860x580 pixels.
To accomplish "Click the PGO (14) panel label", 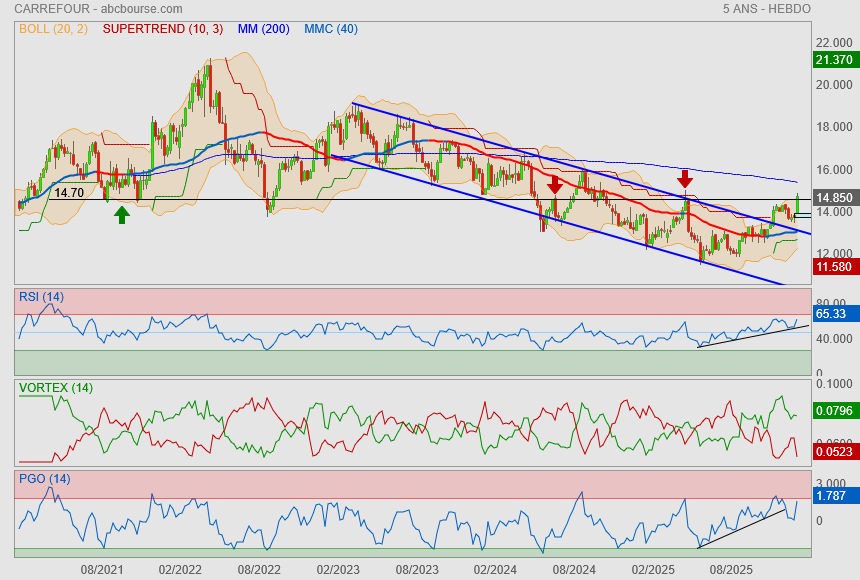I will point(45,479).
